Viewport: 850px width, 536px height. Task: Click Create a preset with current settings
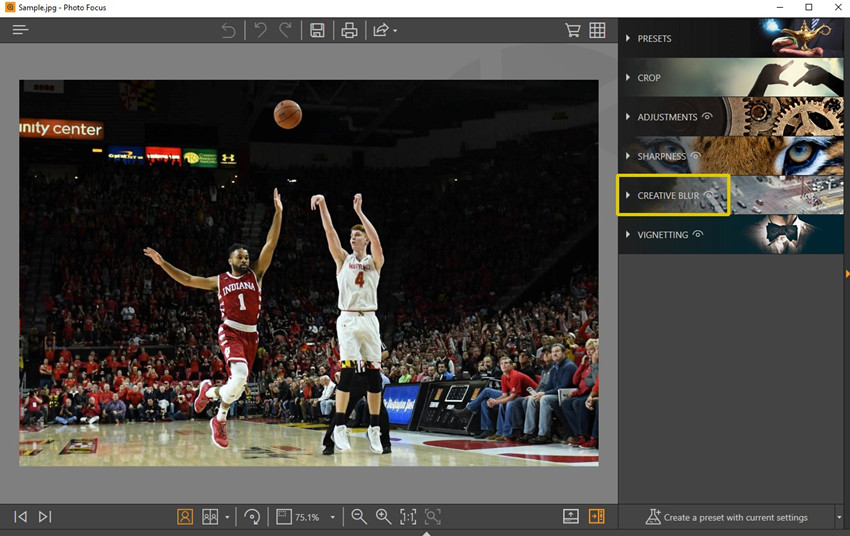click(x=726, y=517)
